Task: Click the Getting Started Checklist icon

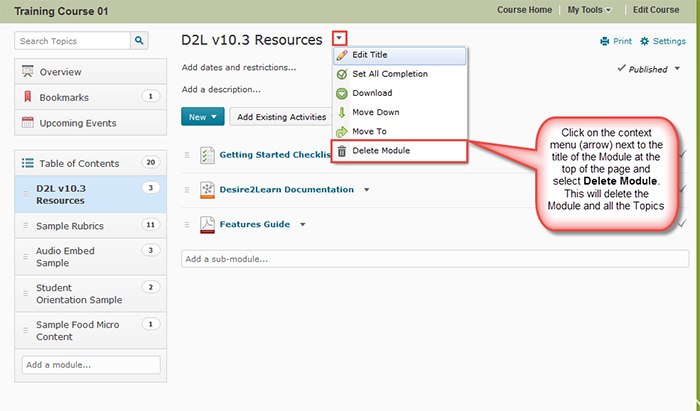Action: coord(207,155)
